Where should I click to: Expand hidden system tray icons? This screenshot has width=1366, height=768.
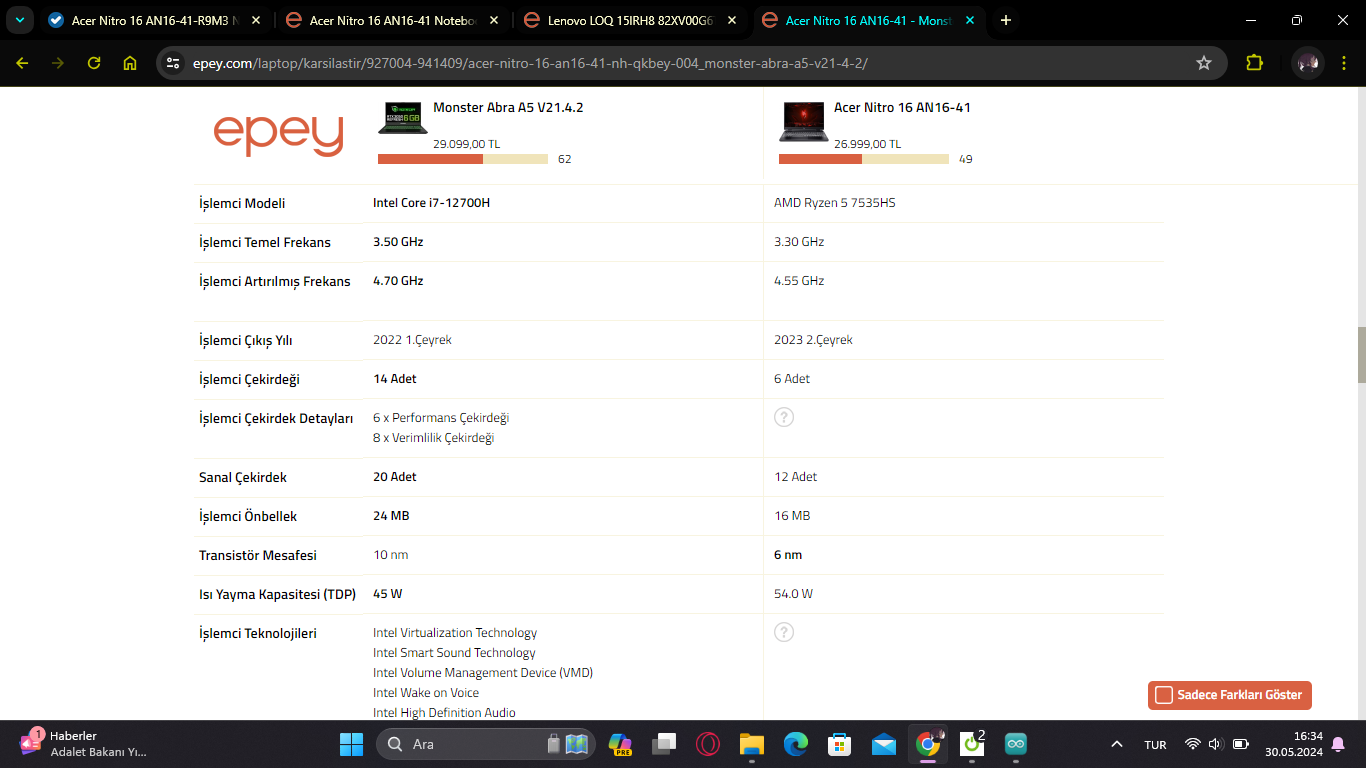1117,744
